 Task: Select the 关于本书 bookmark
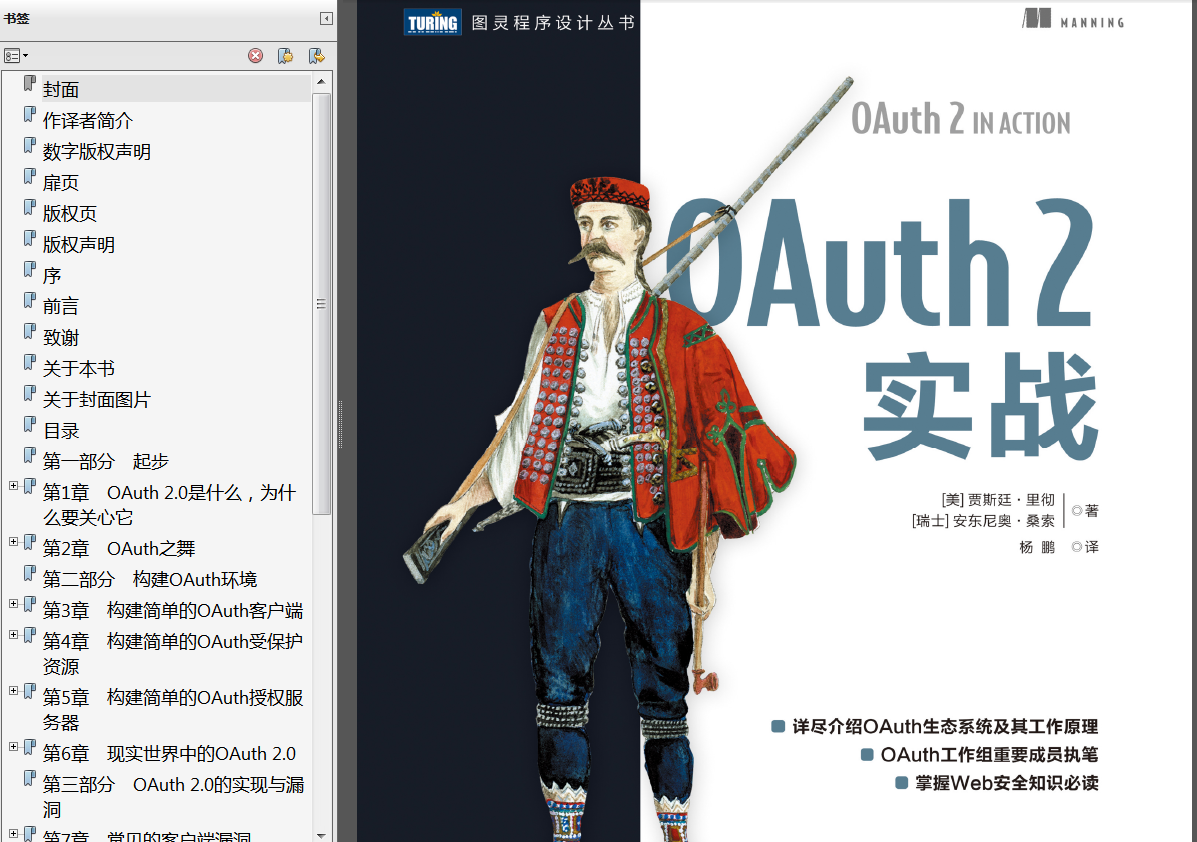coord(79,369)
